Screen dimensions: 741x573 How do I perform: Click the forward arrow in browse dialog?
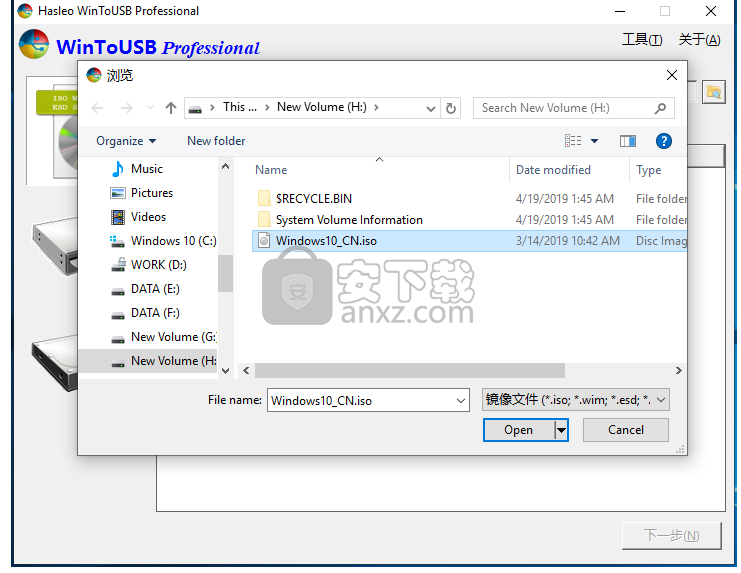point(126,108)
